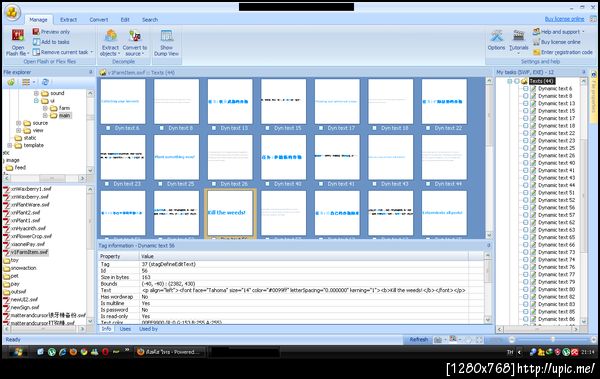
Task: Click the Help and support icon
Action: click(x=536, y=31)
